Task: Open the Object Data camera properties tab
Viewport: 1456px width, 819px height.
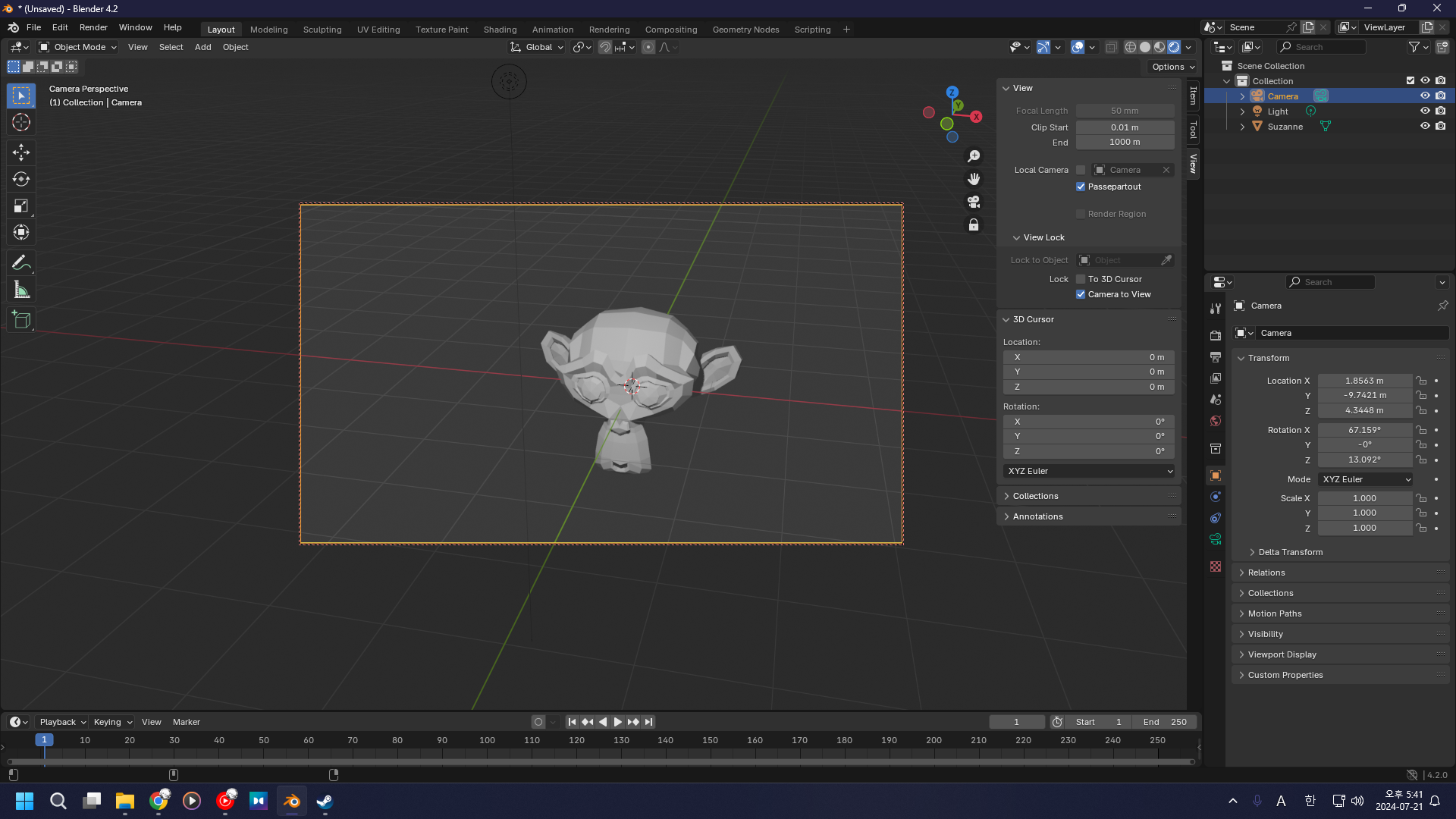Action: pyautogui.click(x=1216, y=539)
